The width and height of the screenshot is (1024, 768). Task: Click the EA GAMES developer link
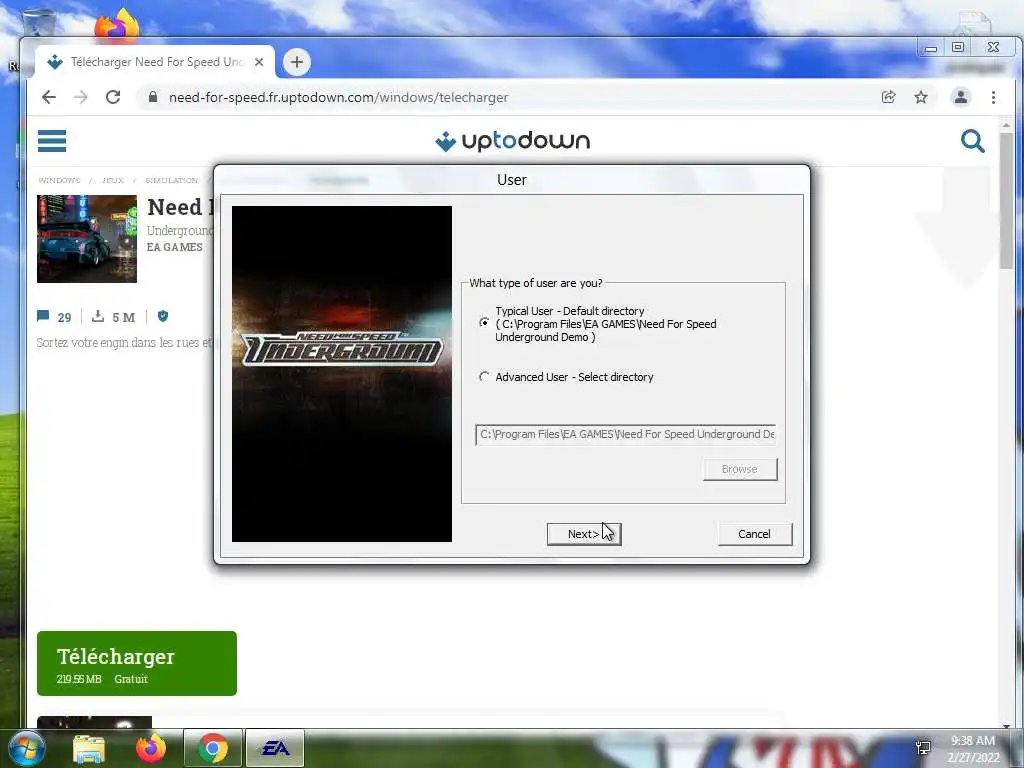coord(174,247)
